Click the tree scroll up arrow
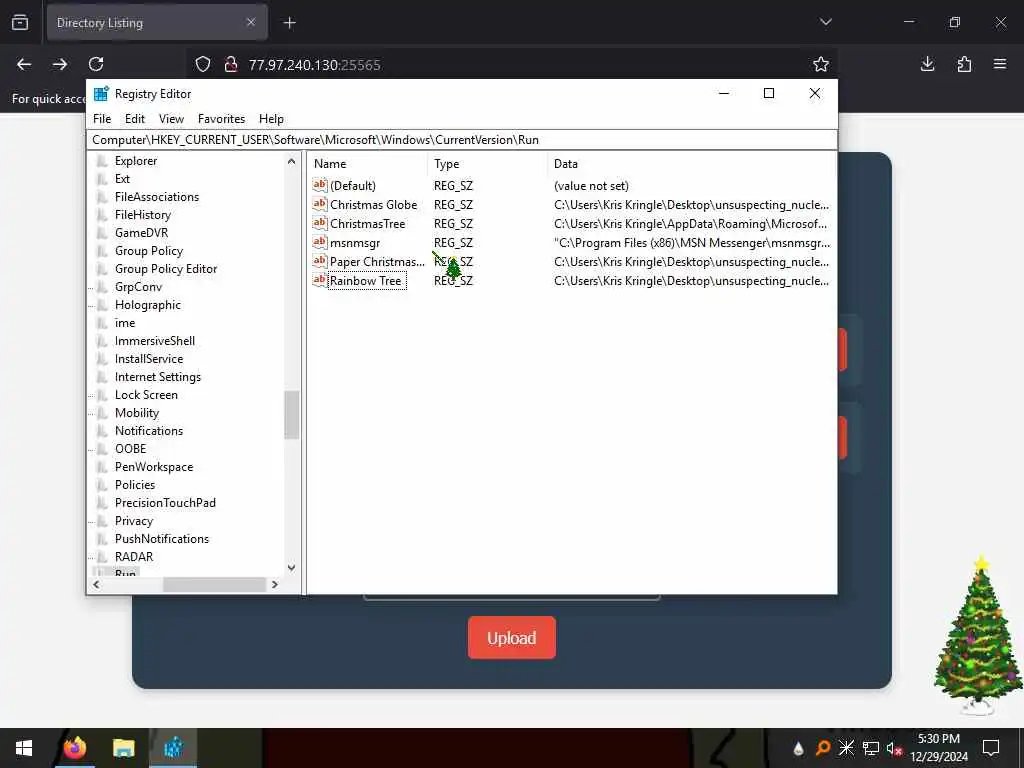 coord(291,161)
